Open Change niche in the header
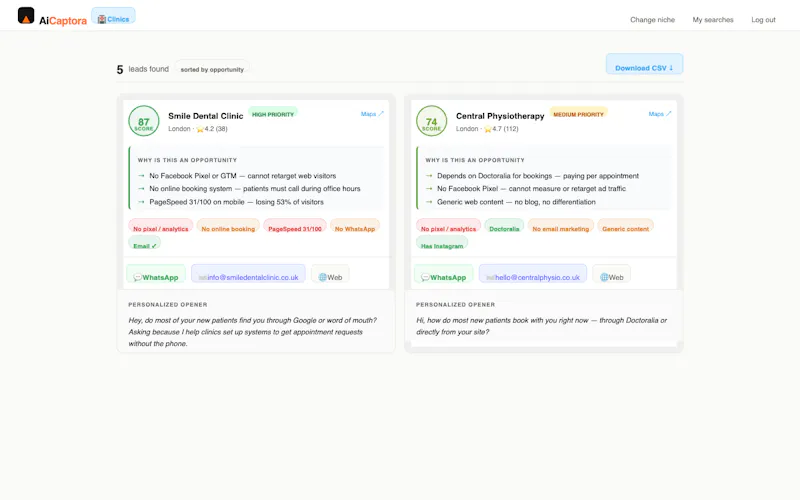Screen dimensions: 800x500 [652, 20]
